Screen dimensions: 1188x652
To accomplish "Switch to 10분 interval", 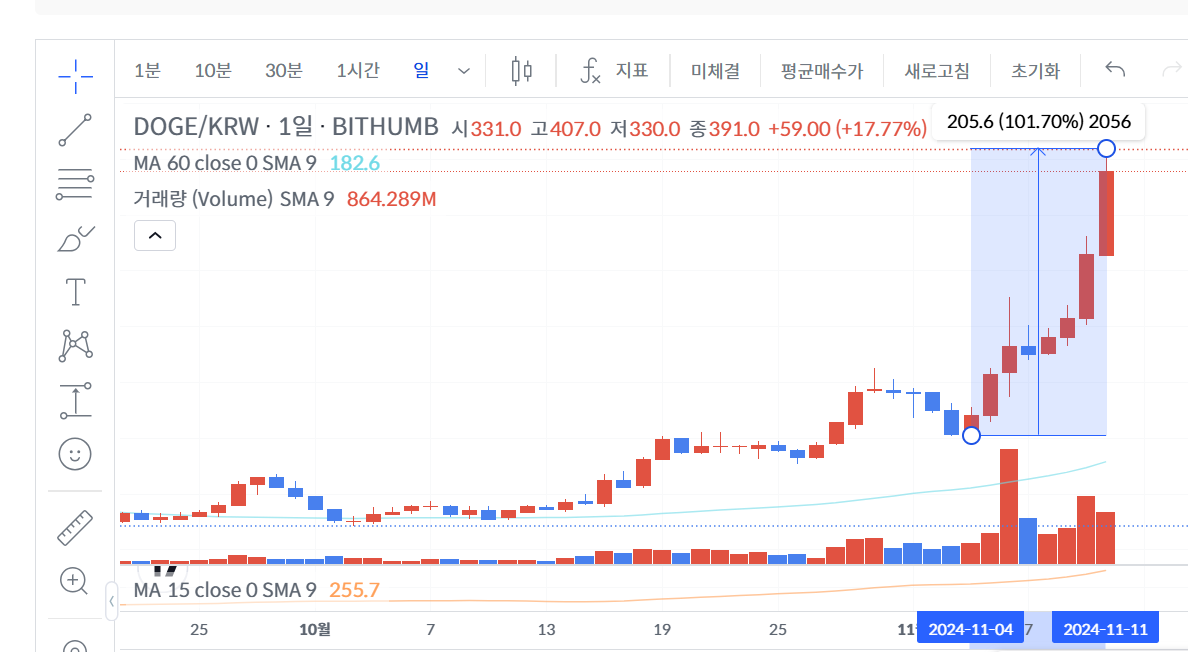I will point(213,70).
